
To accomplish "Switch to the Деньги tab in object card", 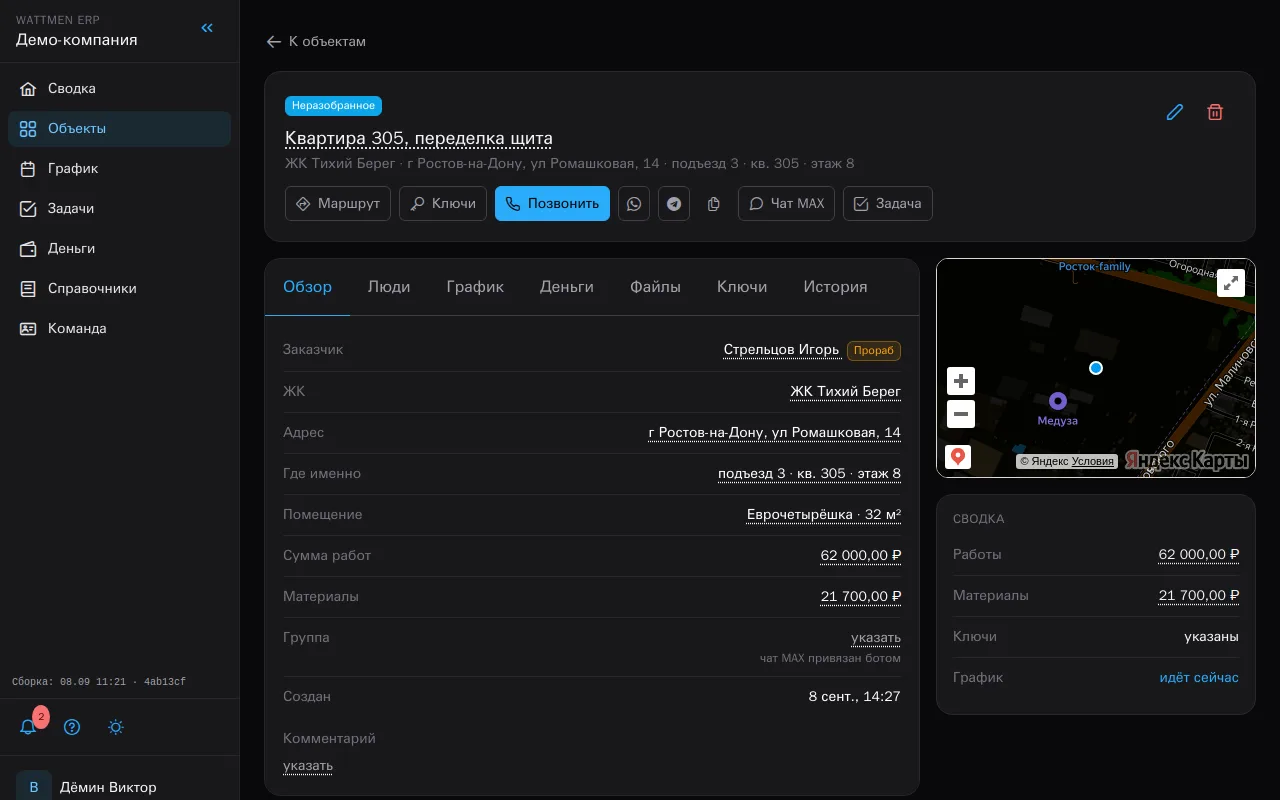I will 567,287.
